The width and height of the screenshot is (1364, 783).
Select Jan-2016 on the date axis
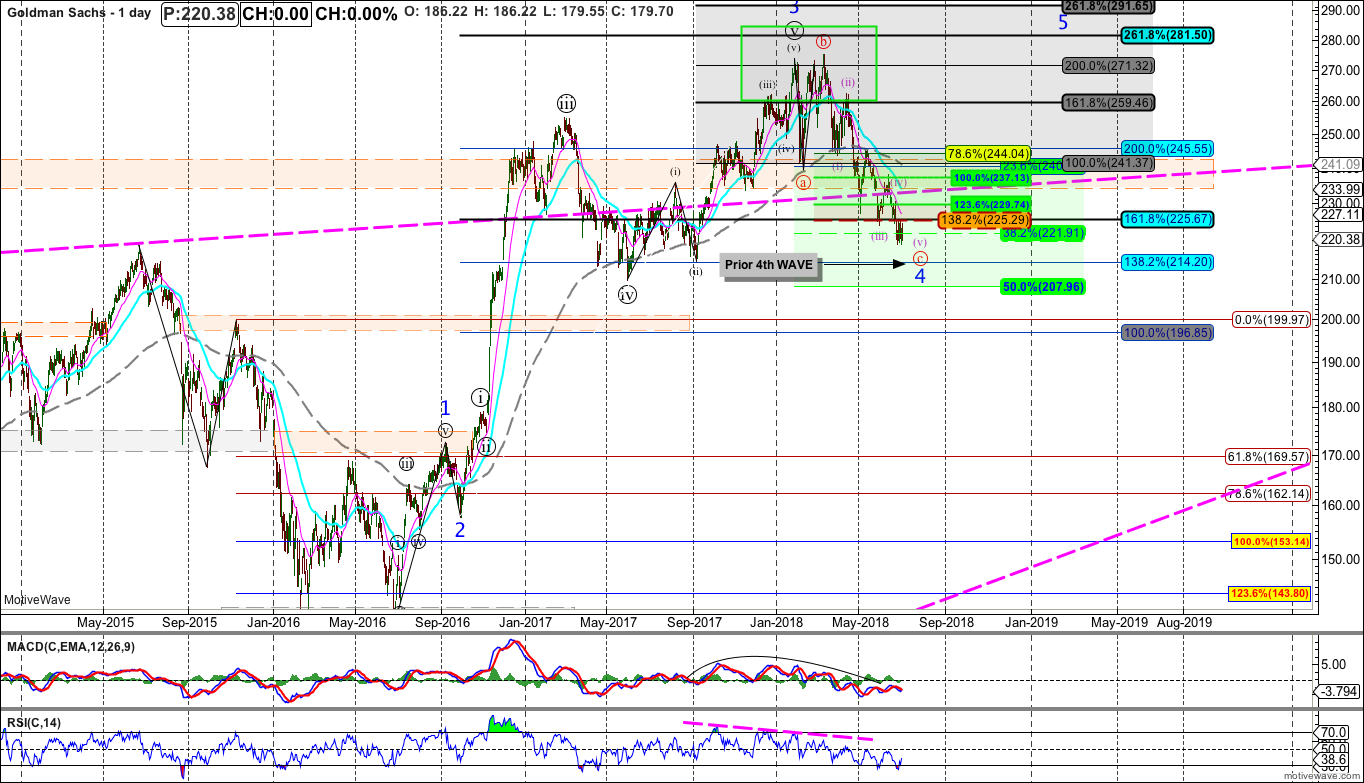(274, 621)
